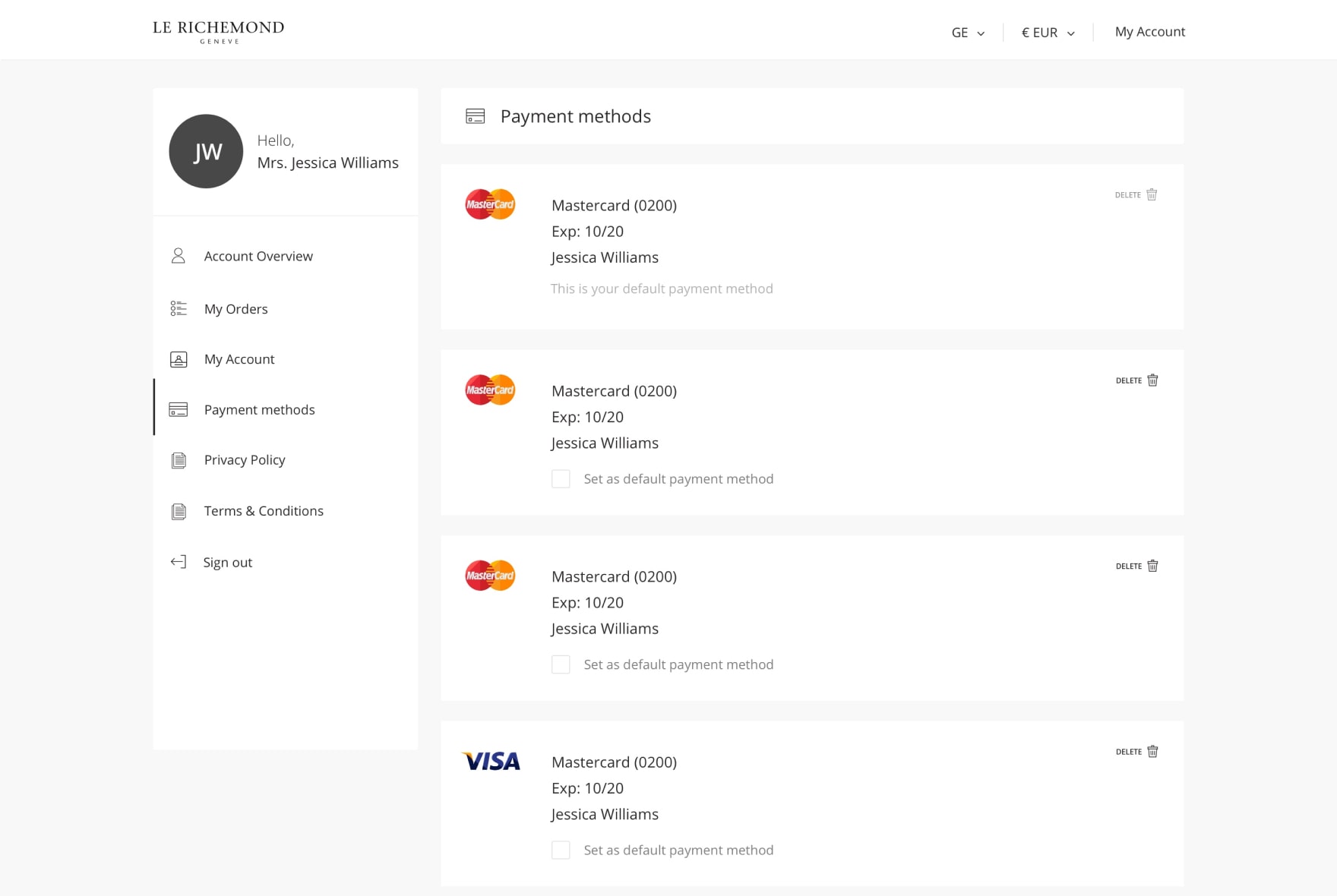Click the trash icon on the default Mastercard
The width and height of the screenshot is (1337, 896).
coord(1152,194)
